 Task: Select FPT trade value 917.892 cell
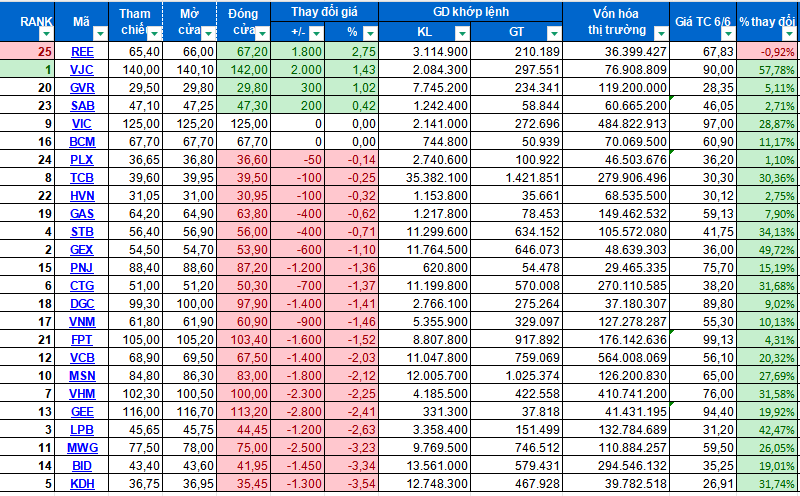click(516, 340)
